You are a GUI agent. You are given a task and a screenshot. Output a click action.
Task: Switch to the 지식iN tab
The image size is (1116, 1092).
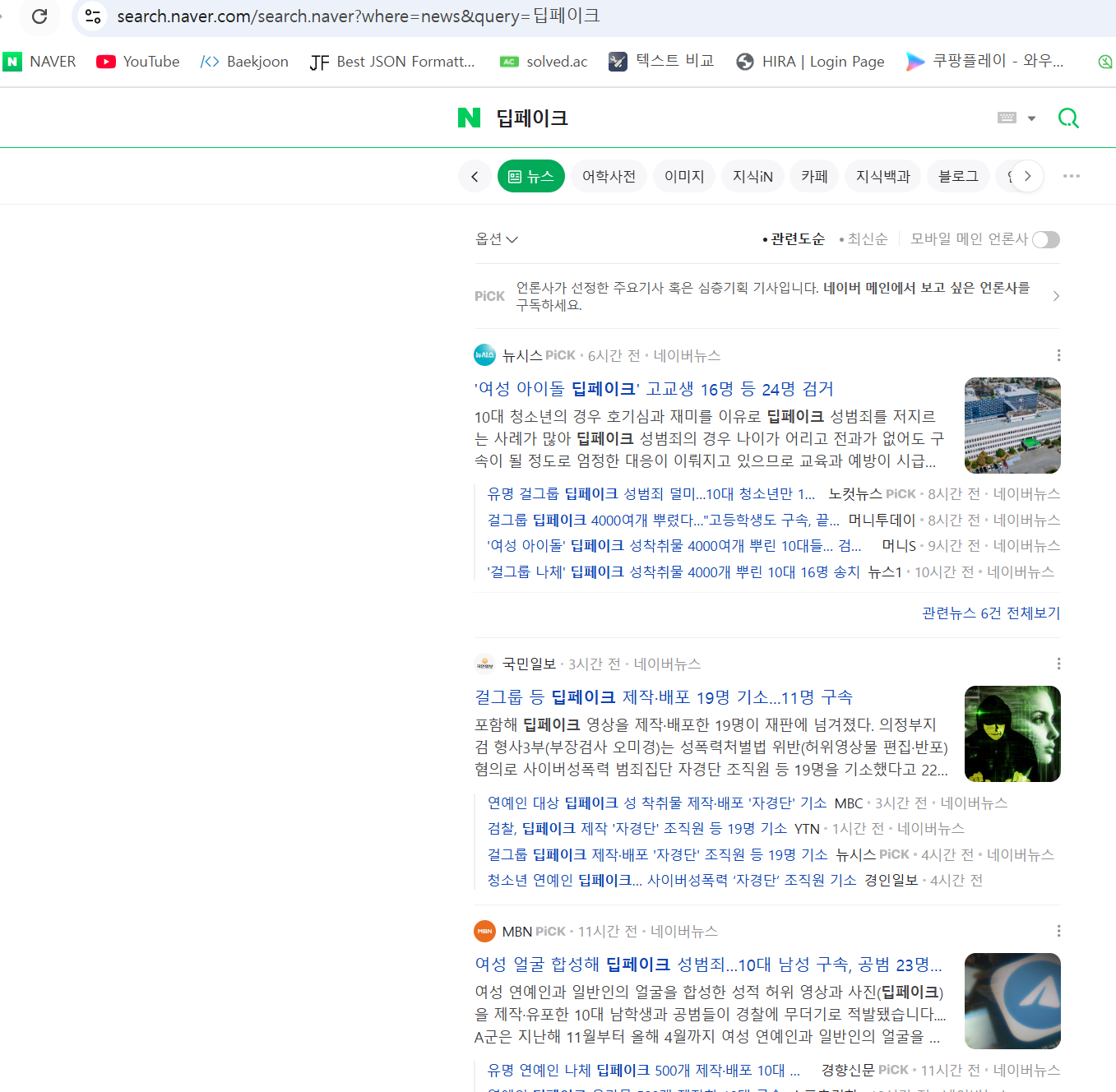pyautogui.click(x=752, y=176)
